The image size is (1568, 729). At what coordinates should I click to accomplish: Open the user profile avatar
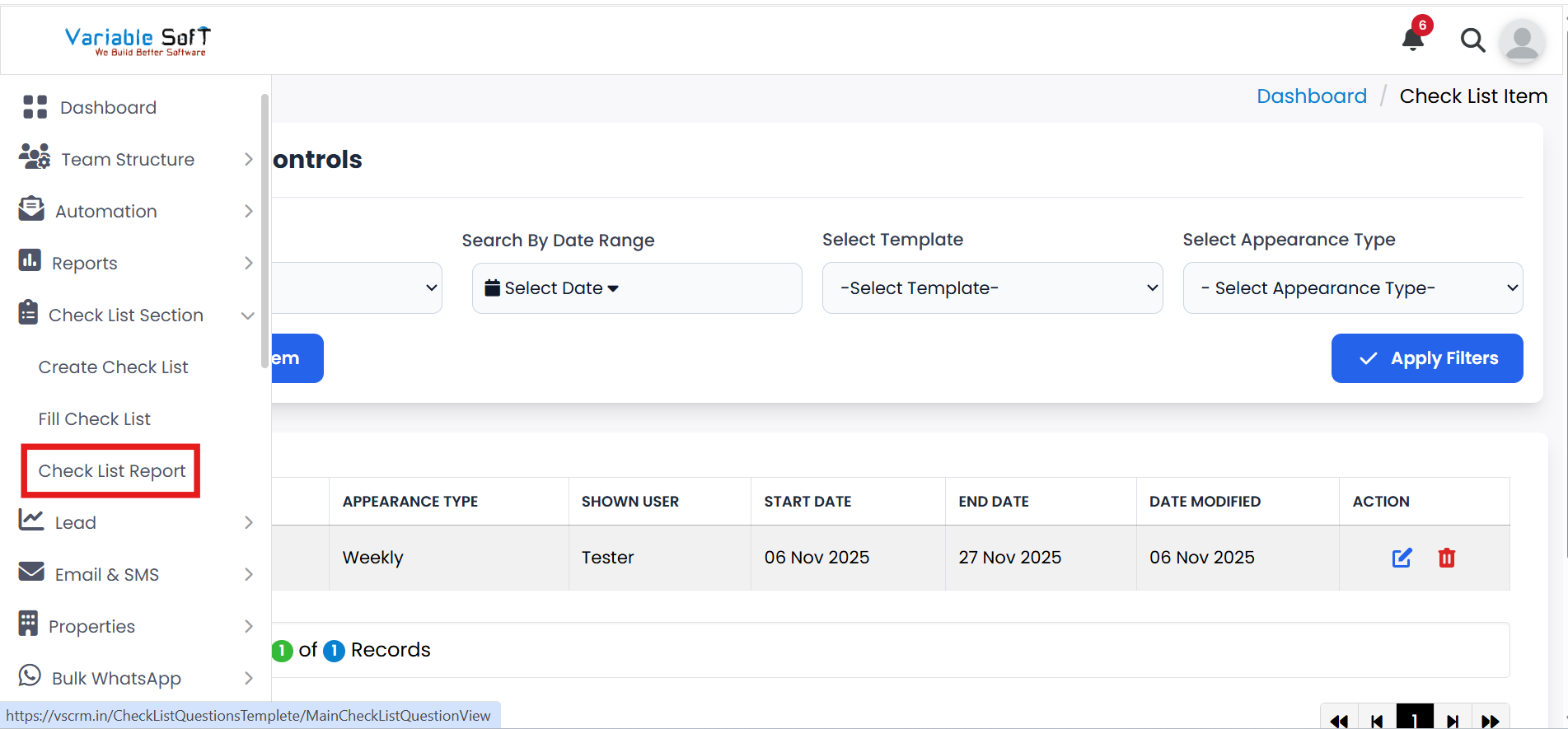1521,41
